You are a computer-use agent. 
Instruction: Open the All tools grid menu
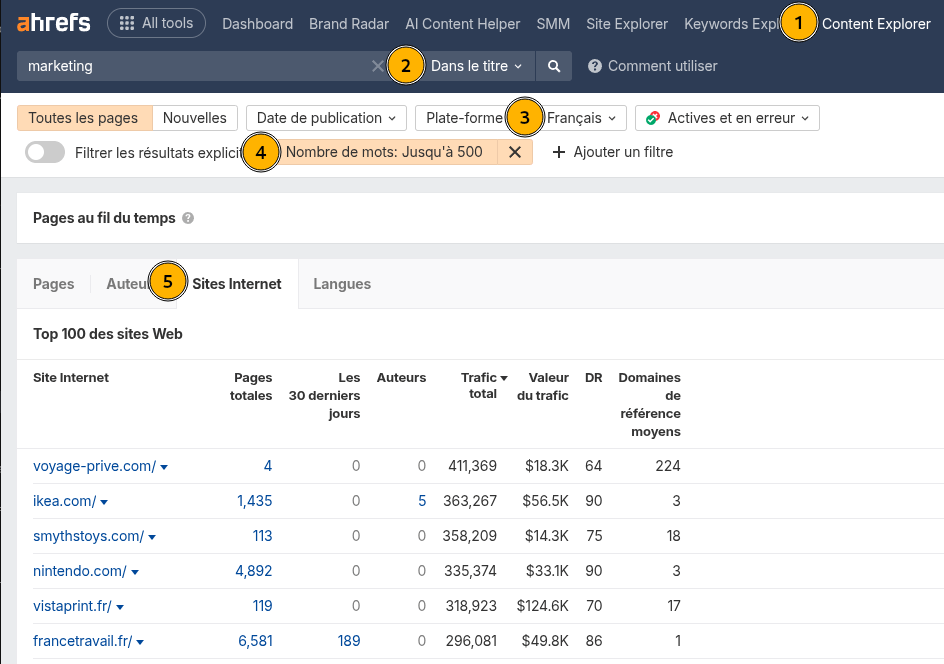pyautogui.click(x=156, y=22)
